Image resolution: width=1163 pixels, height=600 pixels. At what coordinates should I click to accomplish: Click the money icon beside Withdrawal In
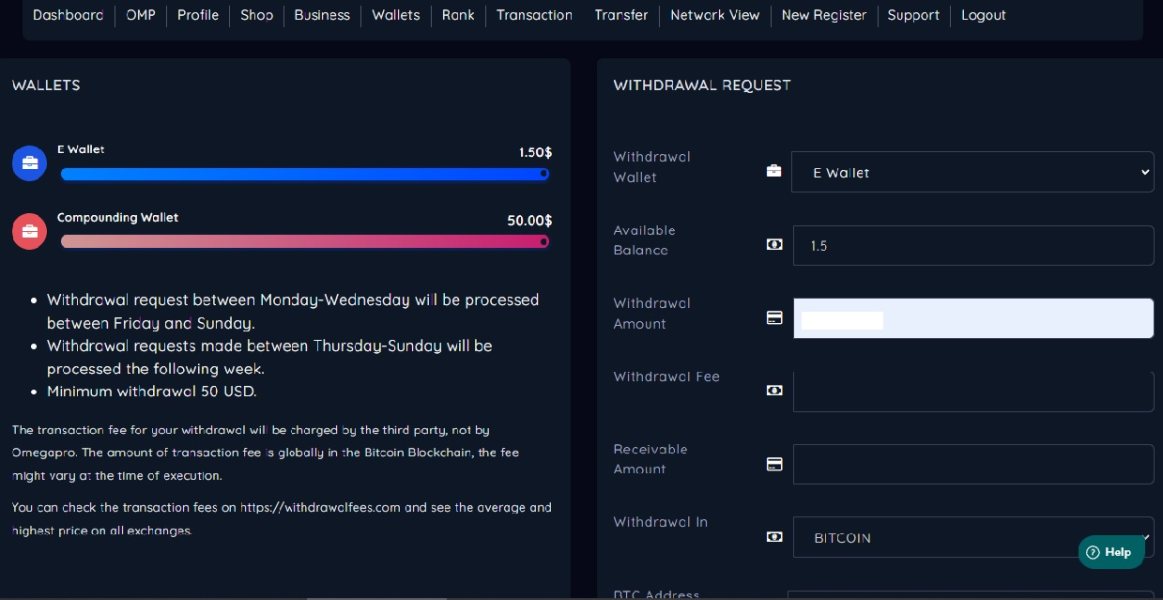coord(773,537)
